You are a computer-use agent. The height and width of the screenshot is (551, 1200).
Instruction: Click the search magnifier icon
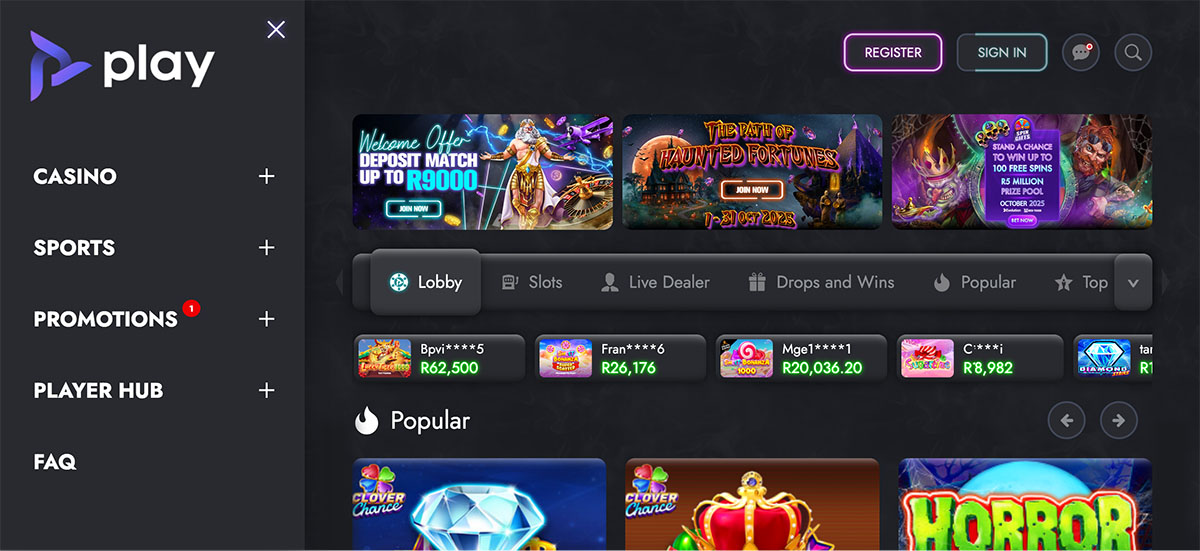pos(1133,53)
